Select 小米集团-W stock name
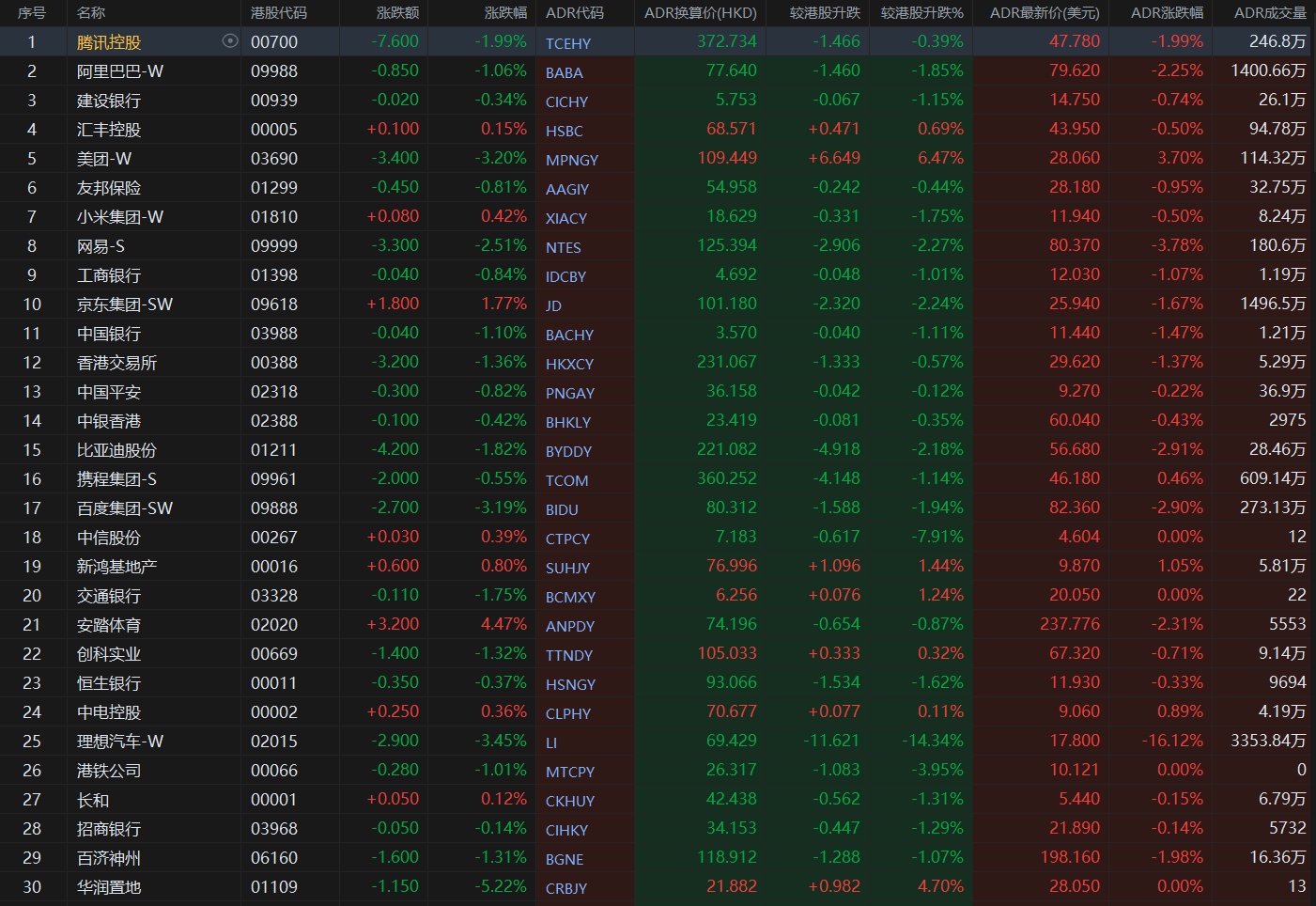The image size is (1316, 906). point(120,217)
